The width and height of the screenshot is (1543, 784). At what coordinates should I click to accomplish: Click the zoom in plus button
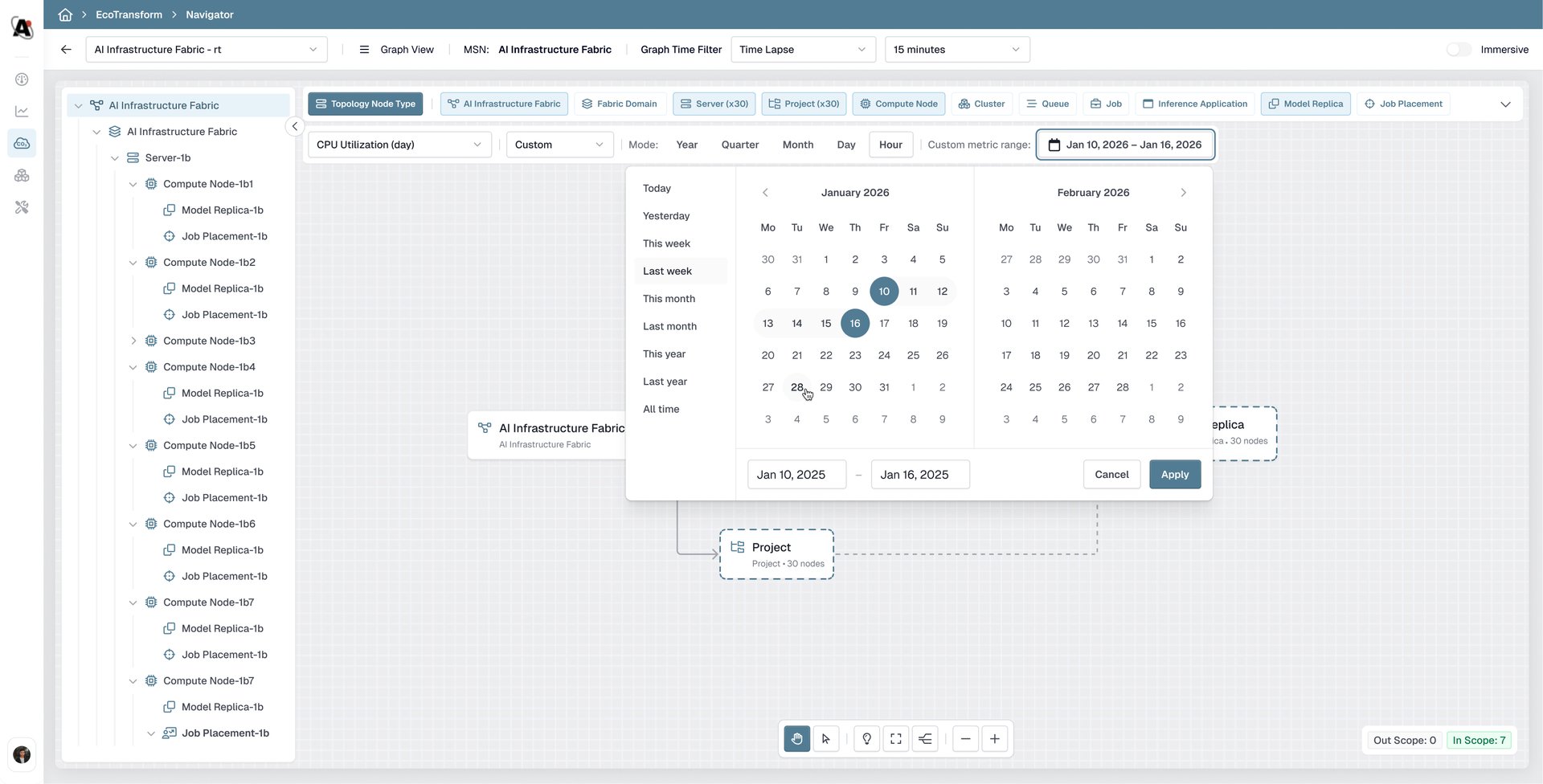click(x=995, y=739)
